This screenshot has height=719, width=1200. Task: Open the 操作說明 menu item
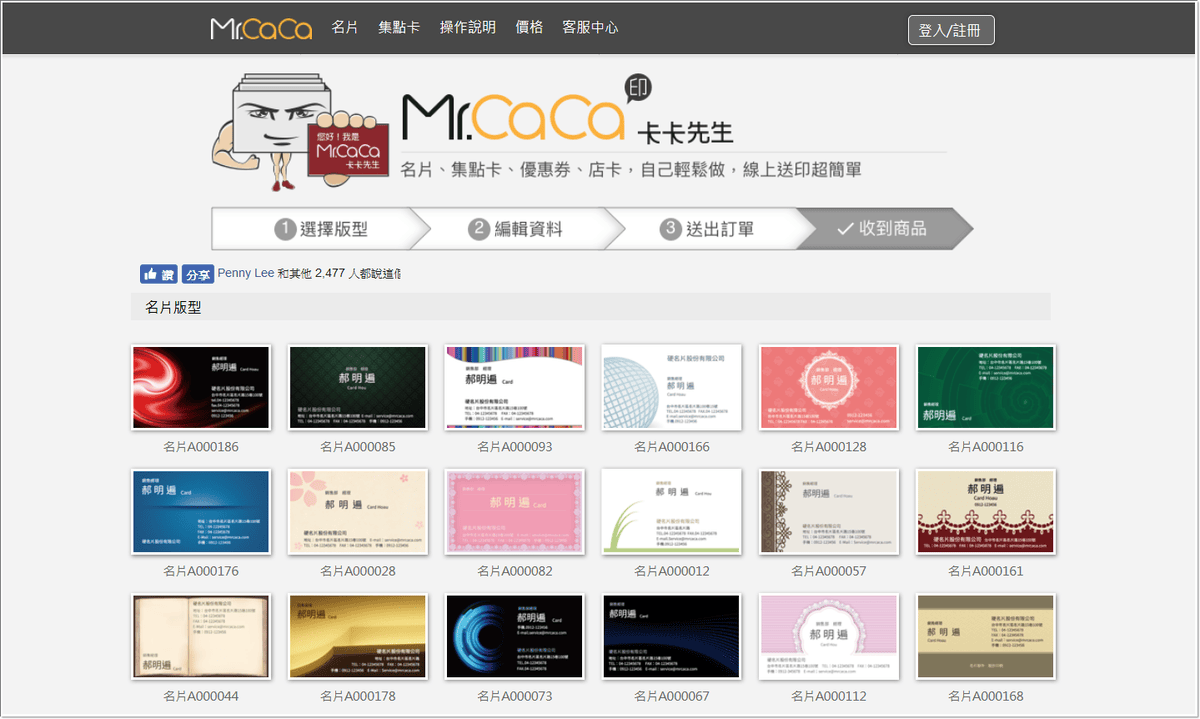(x=468, y=27)
